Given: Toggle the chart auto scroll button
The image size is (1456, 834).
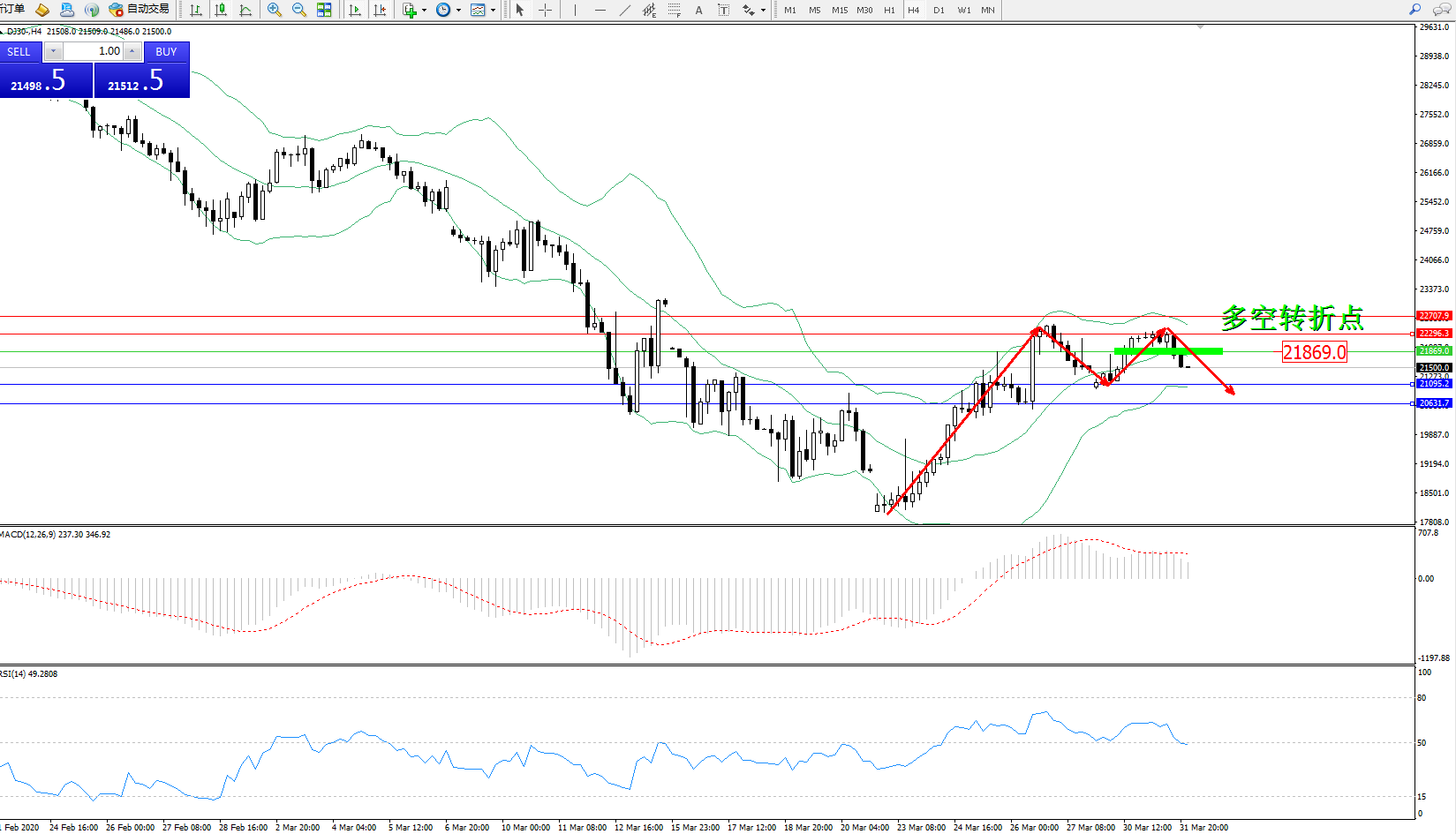Looking at the screenshot, I should coord(355,10).
